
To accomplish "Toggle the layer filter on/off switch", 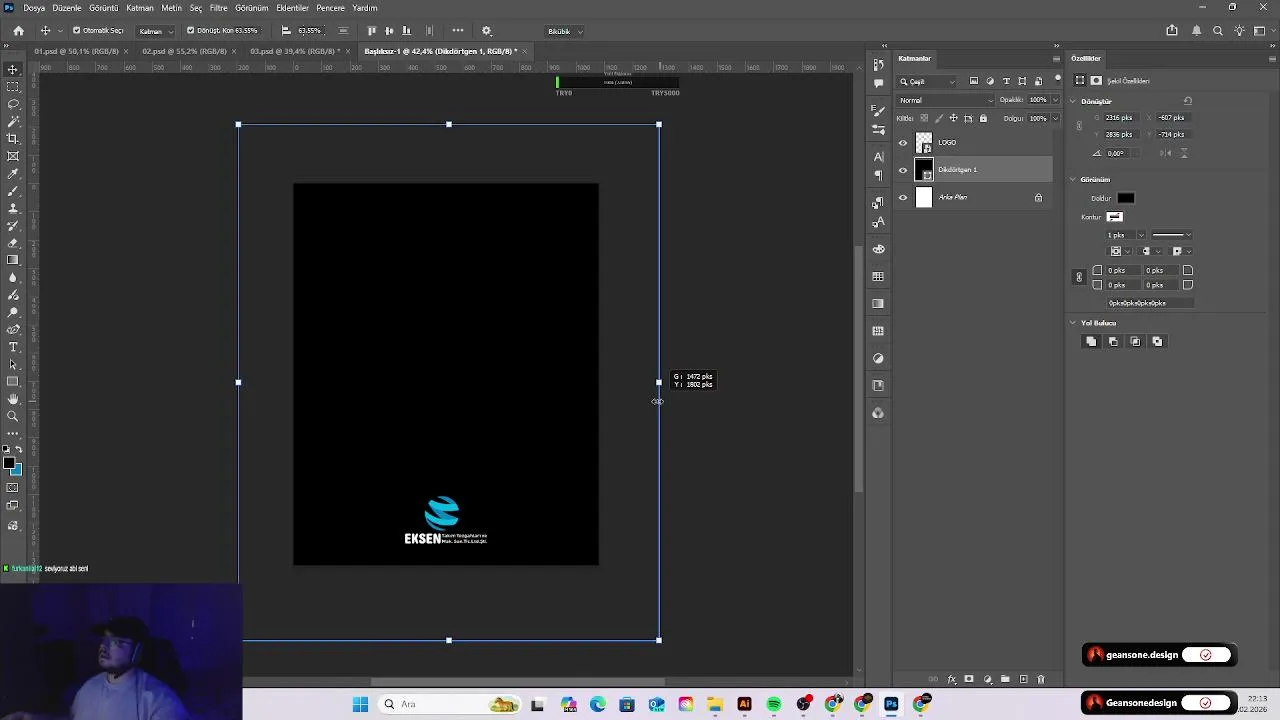I will tap(1058, 79).
